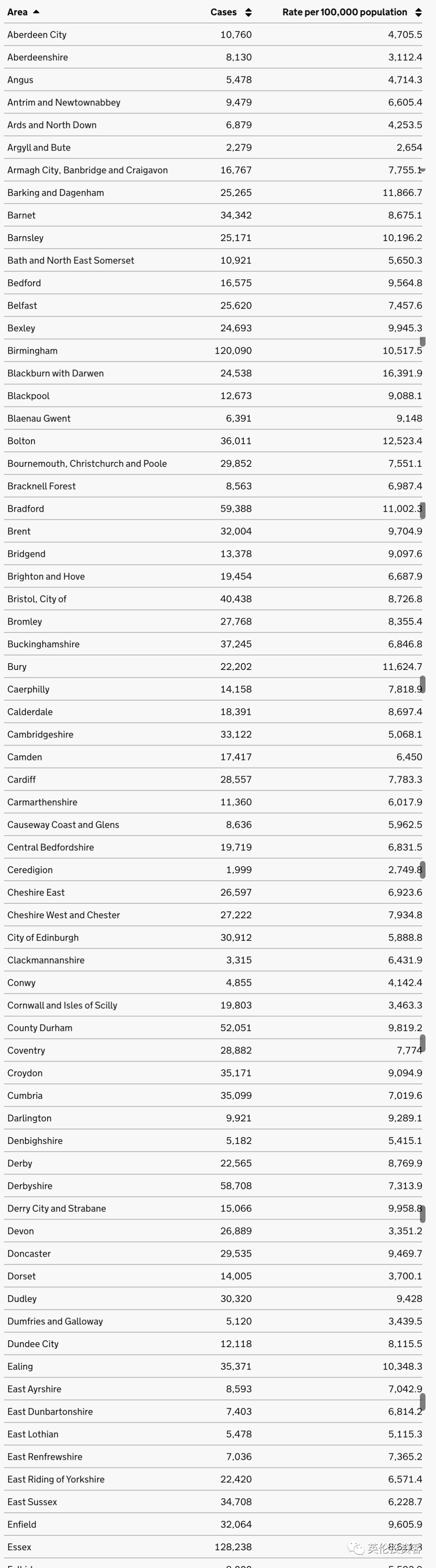Screen dimensions: 436x1568
Task: Click Rate per 100,000 population header
Action: coord(345,12)
